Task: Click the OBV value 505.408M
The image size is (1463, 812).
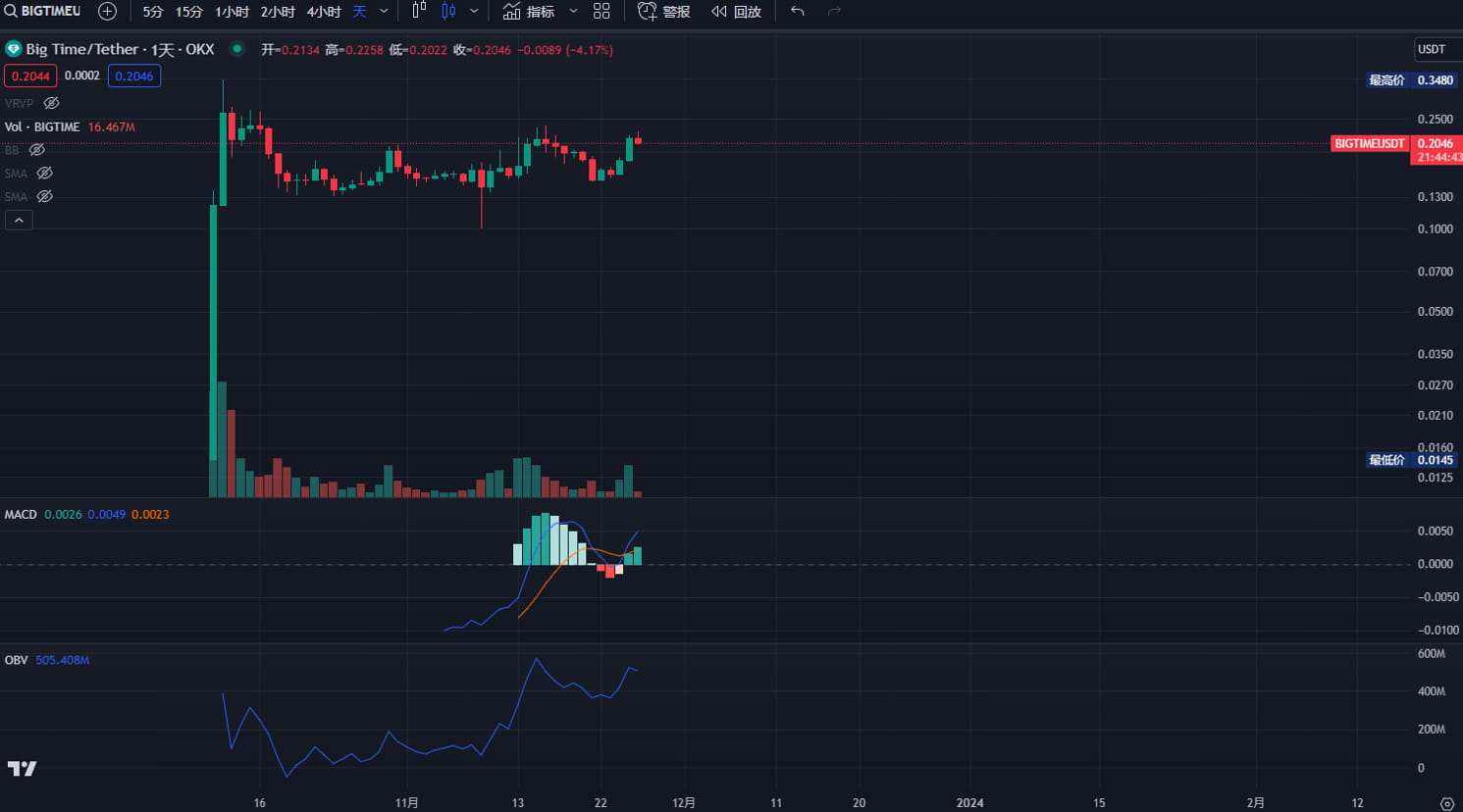Action: coord(62,660)
